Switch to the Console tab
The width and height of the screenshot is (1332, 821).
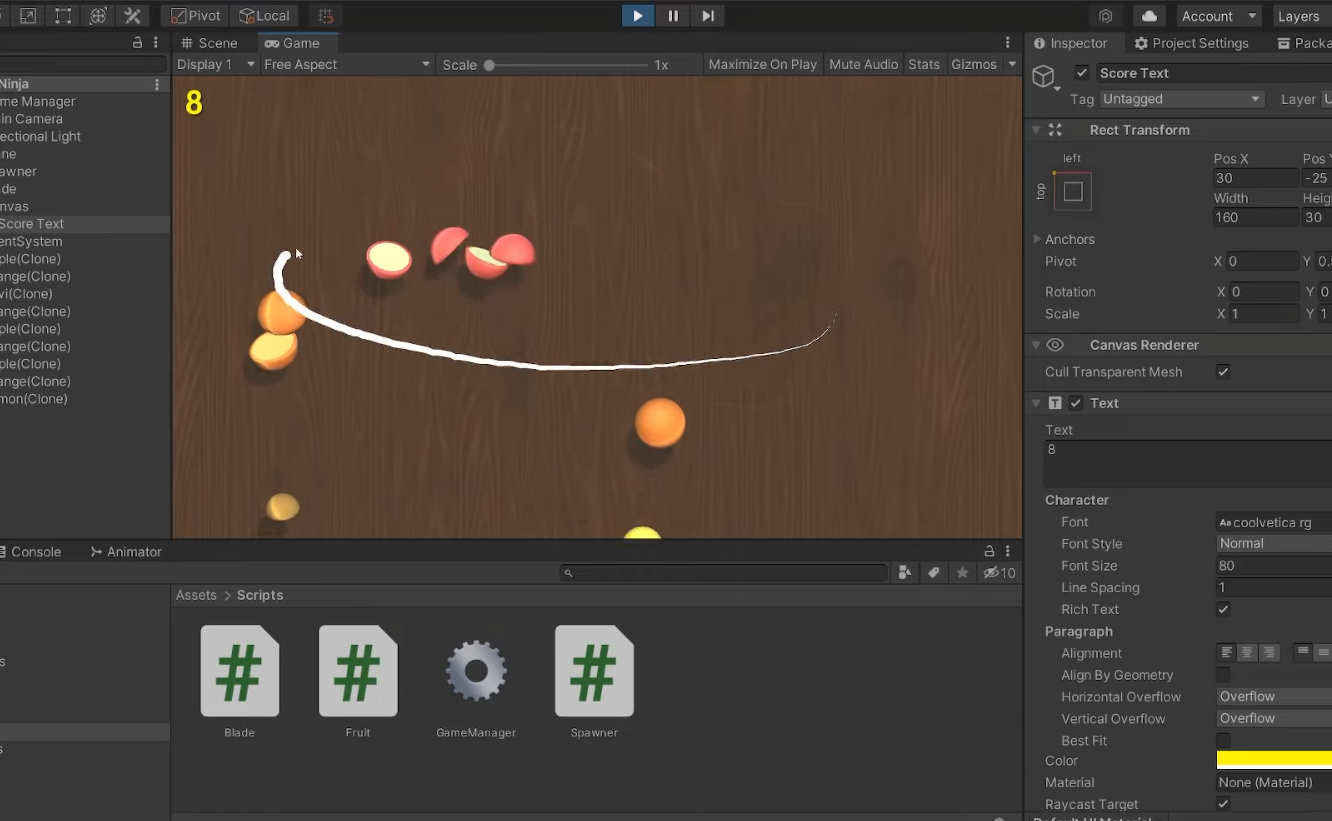pos(30,551)
